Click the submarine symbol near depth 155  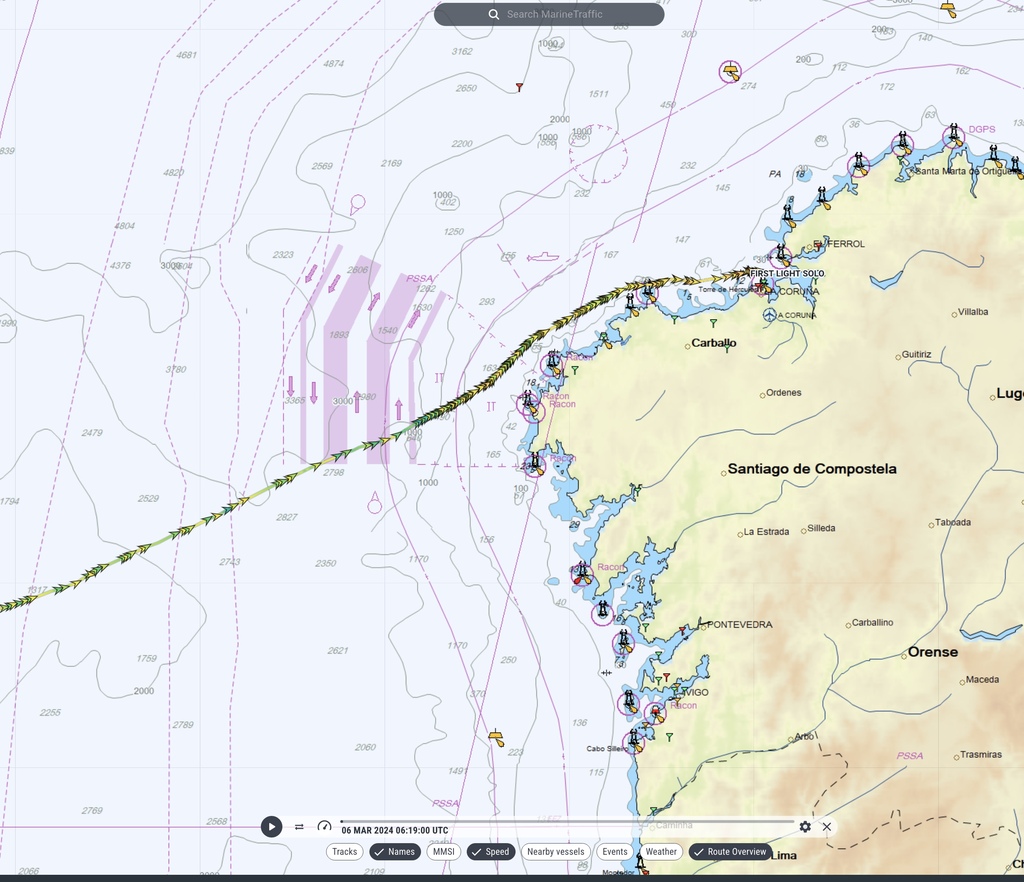click(x=543, y=258)
